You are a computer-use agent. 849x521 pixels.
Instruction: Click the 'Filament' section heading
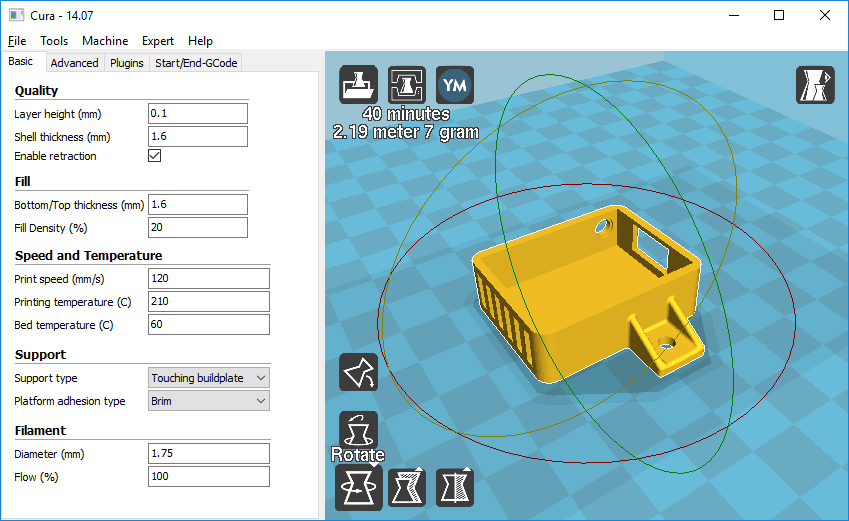coord(40,431)
